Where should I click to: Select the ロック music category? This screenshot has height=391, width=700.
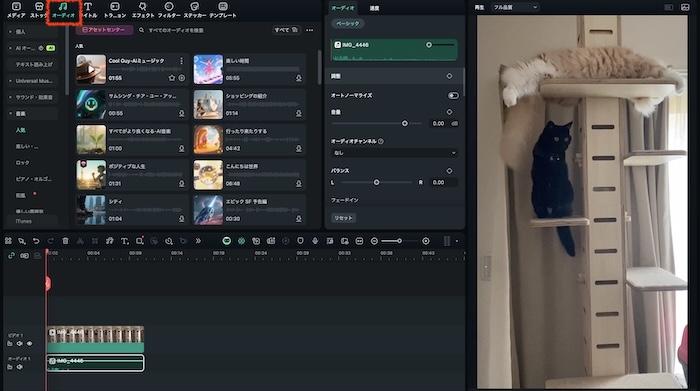point(22,162)
